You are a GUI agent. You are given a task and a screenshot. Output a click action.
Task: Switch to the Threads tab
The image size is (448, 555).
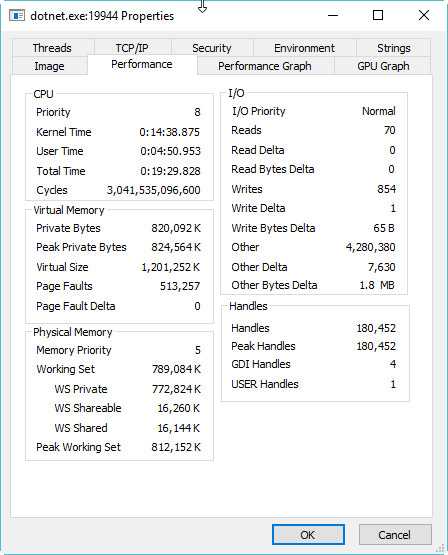[x=52, y=48]
